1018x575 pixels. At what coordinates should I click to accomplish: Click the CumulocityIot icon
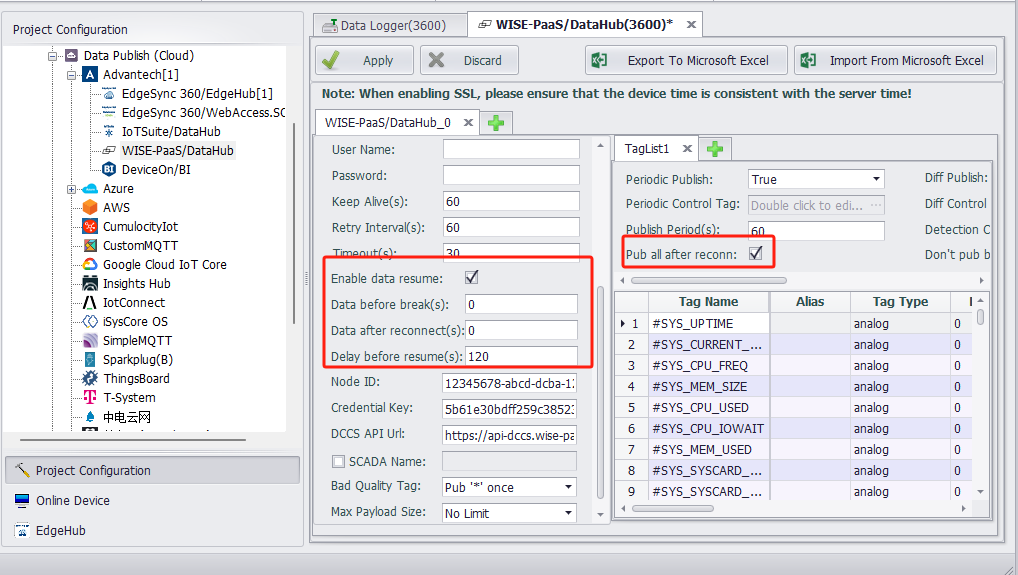click(x=90, y=227)
